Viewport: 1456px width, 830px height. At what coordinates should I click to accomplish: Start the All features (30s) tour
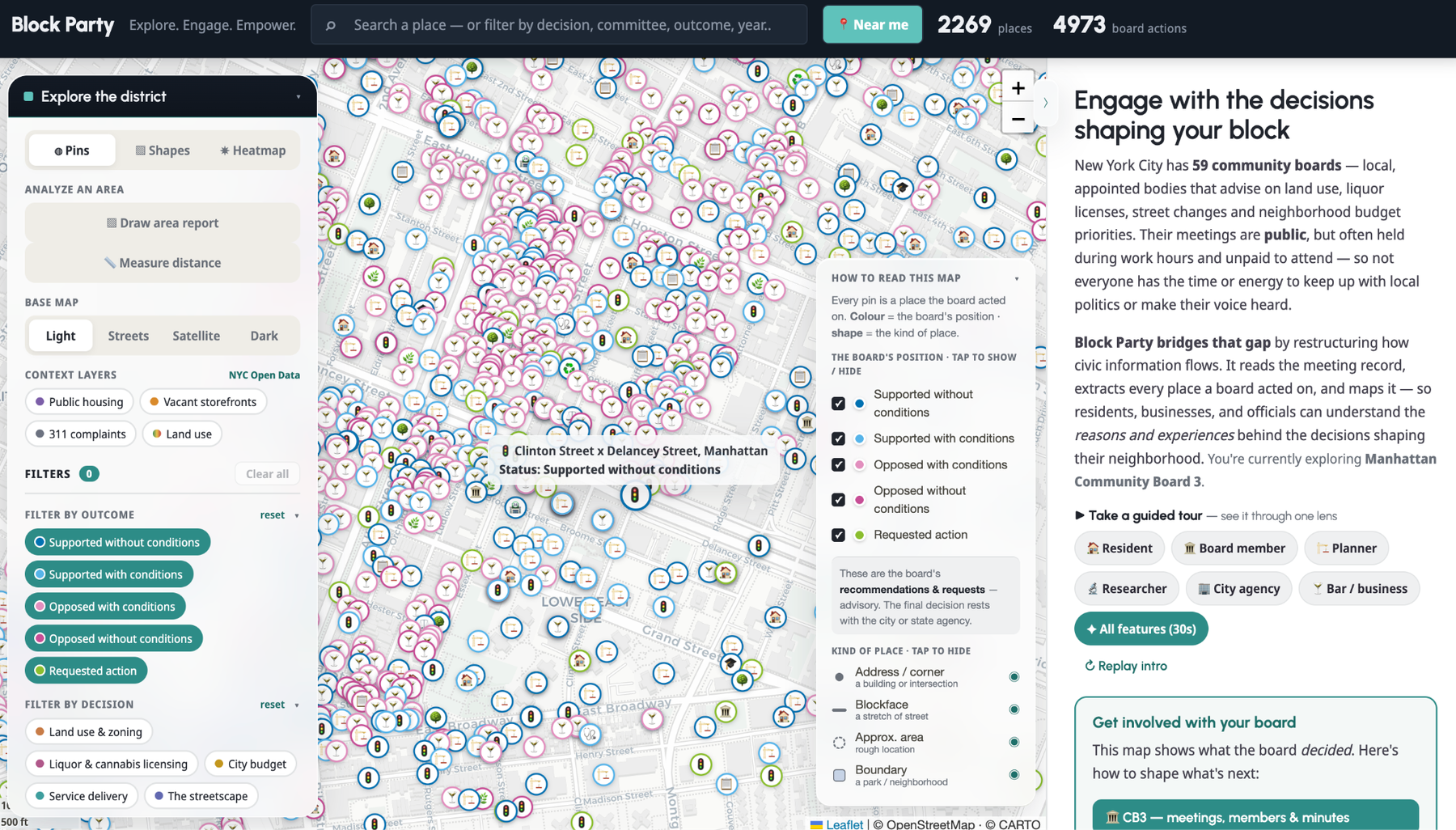pyautogui.click(x=1141, y=629)
